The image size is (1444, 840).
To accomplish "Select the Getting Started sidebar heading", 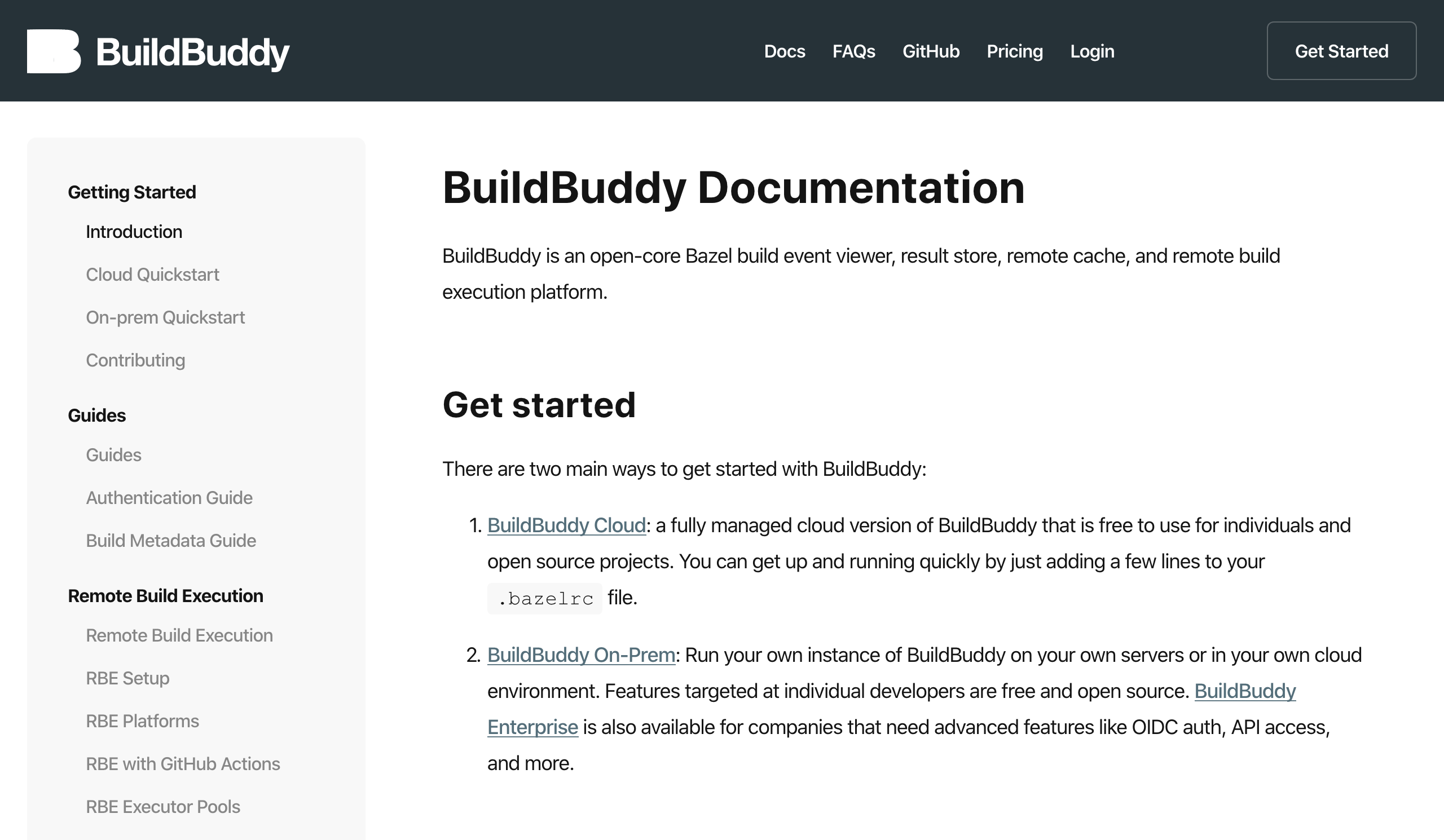I will tap(132, 192).
